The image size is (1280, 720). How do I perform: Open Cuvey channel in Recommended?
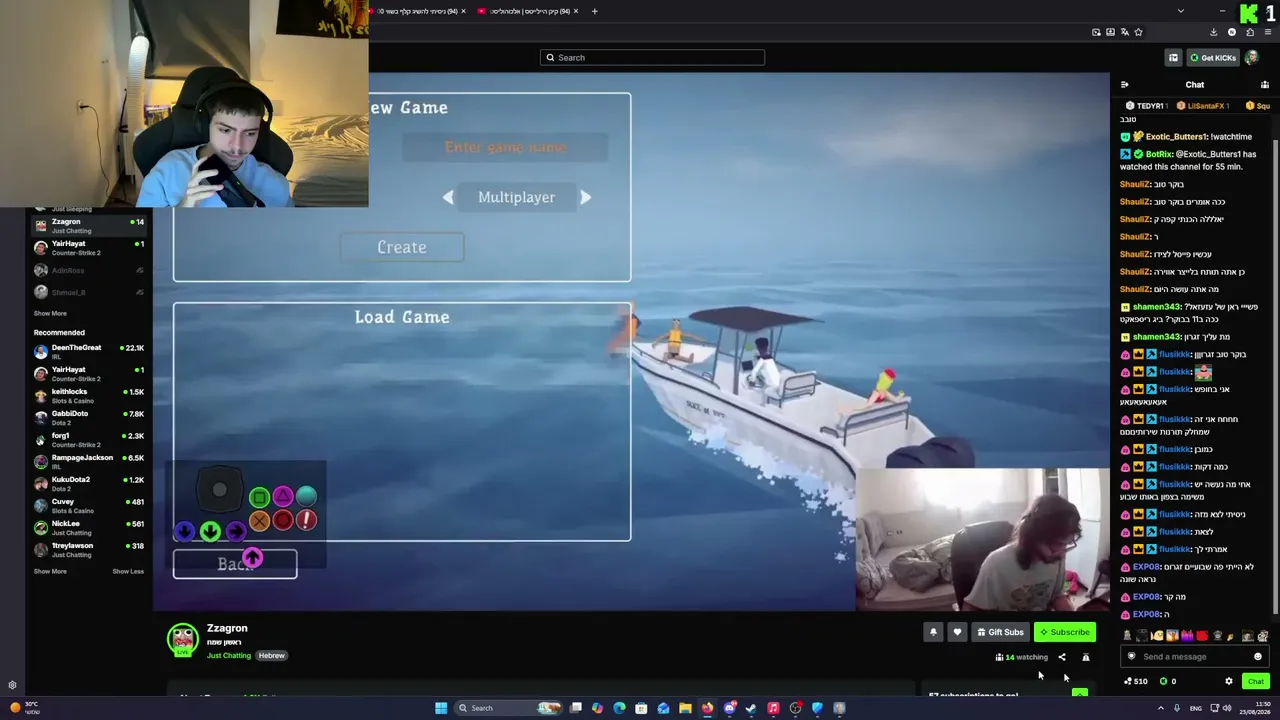(x=89, y=504)
